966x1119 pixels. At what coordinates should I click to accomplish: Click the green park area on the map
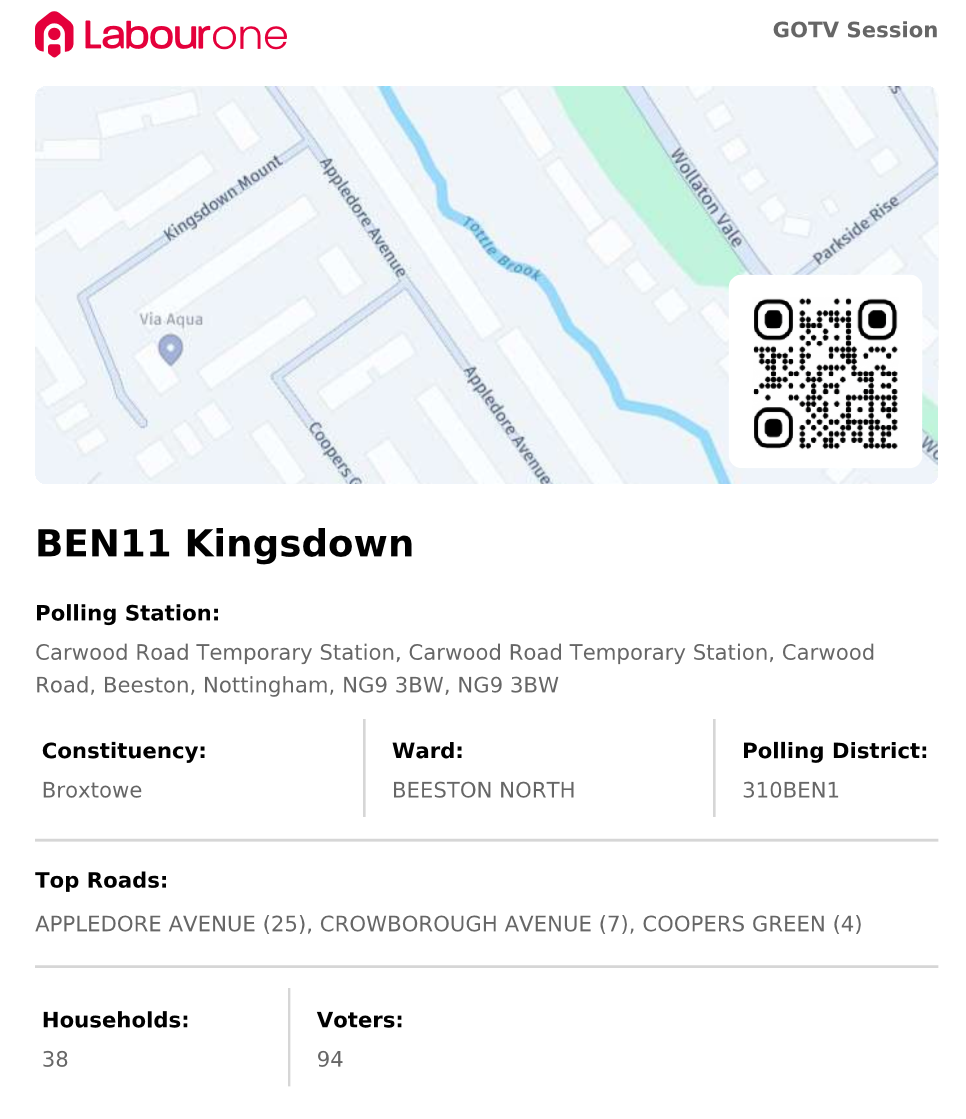(640, 160)
